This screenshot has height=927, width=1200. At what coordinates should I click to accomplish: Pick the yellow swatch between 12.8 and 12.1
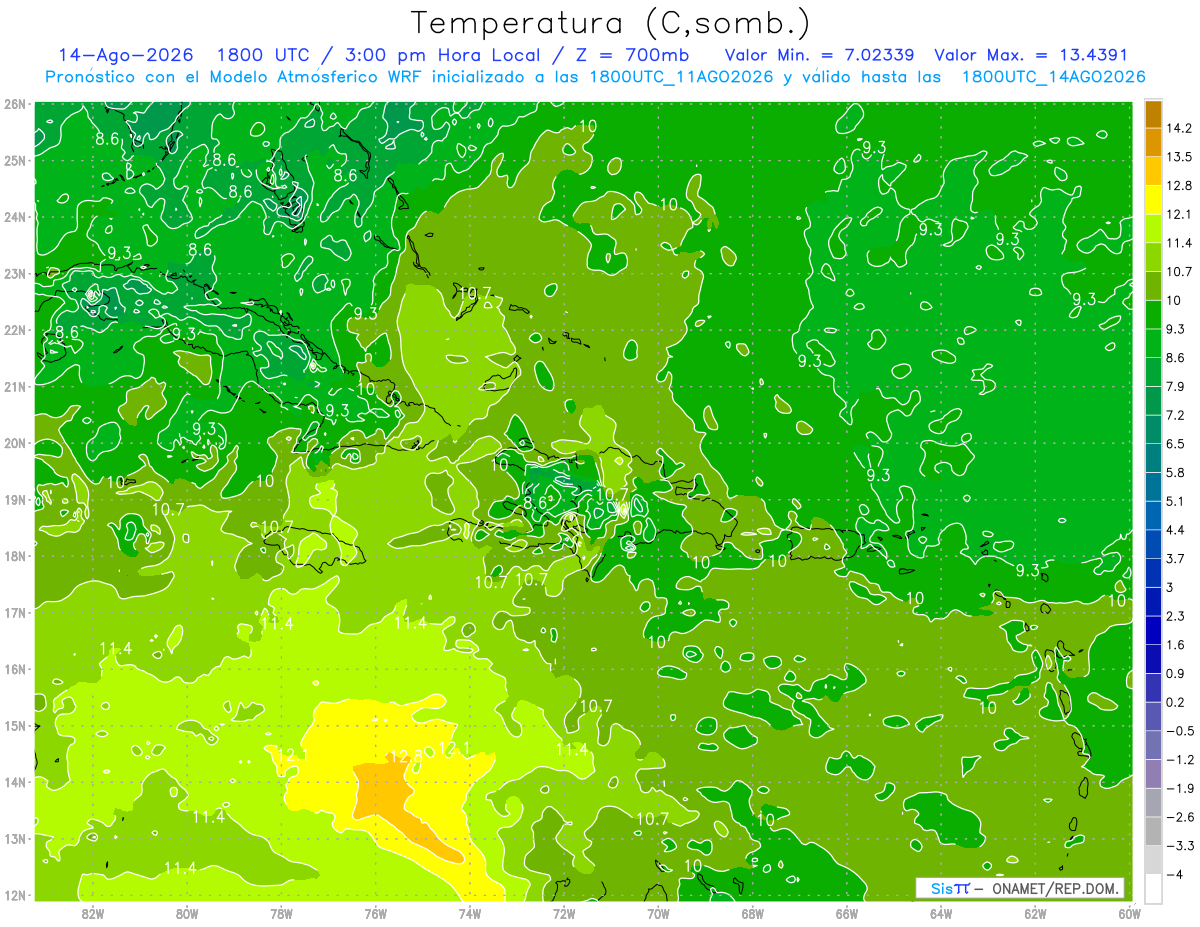click(1153, 200)
